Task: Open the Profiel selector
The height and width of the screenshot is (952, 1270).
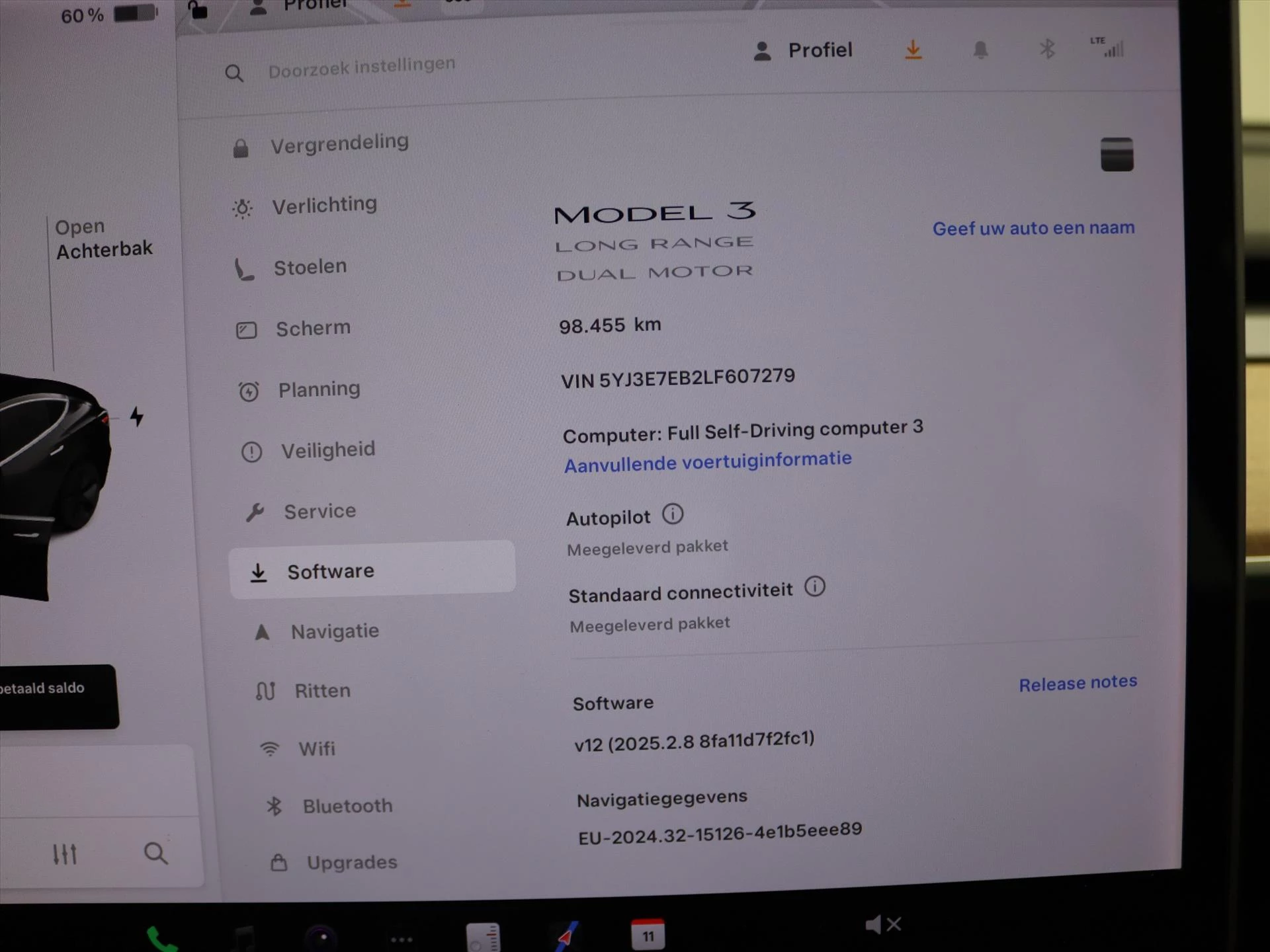Action: (x=802, y=51)
